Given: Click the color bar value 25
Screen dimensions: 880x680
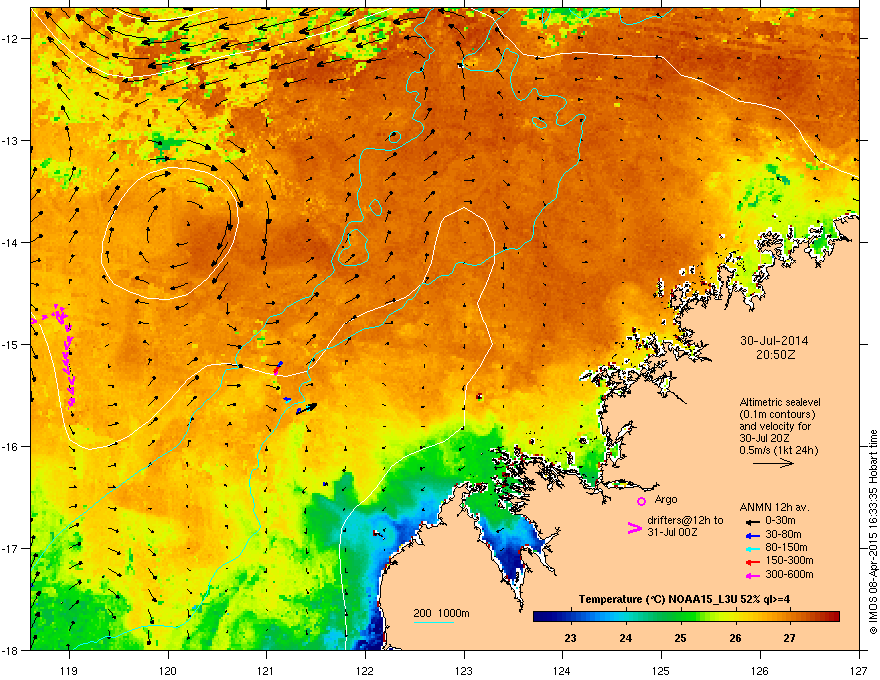Looking at the screenshot, I should 680,638.
